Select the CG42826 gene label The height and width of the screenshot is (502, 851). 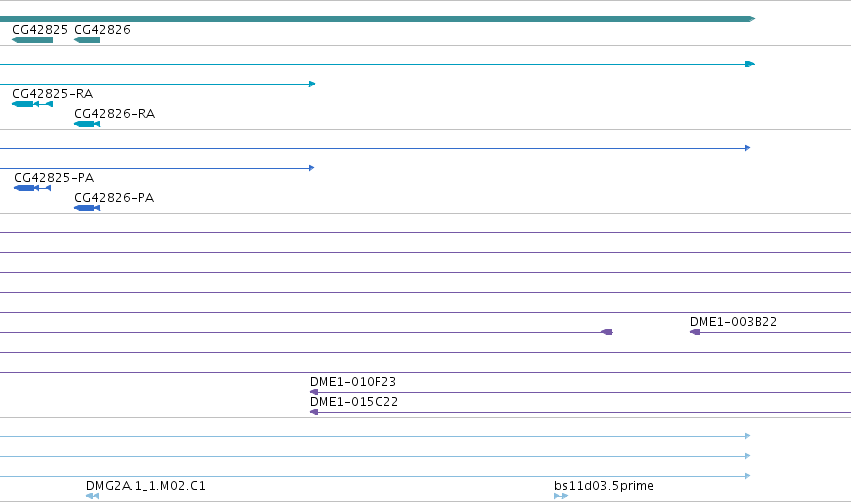(x=103, y=30)
